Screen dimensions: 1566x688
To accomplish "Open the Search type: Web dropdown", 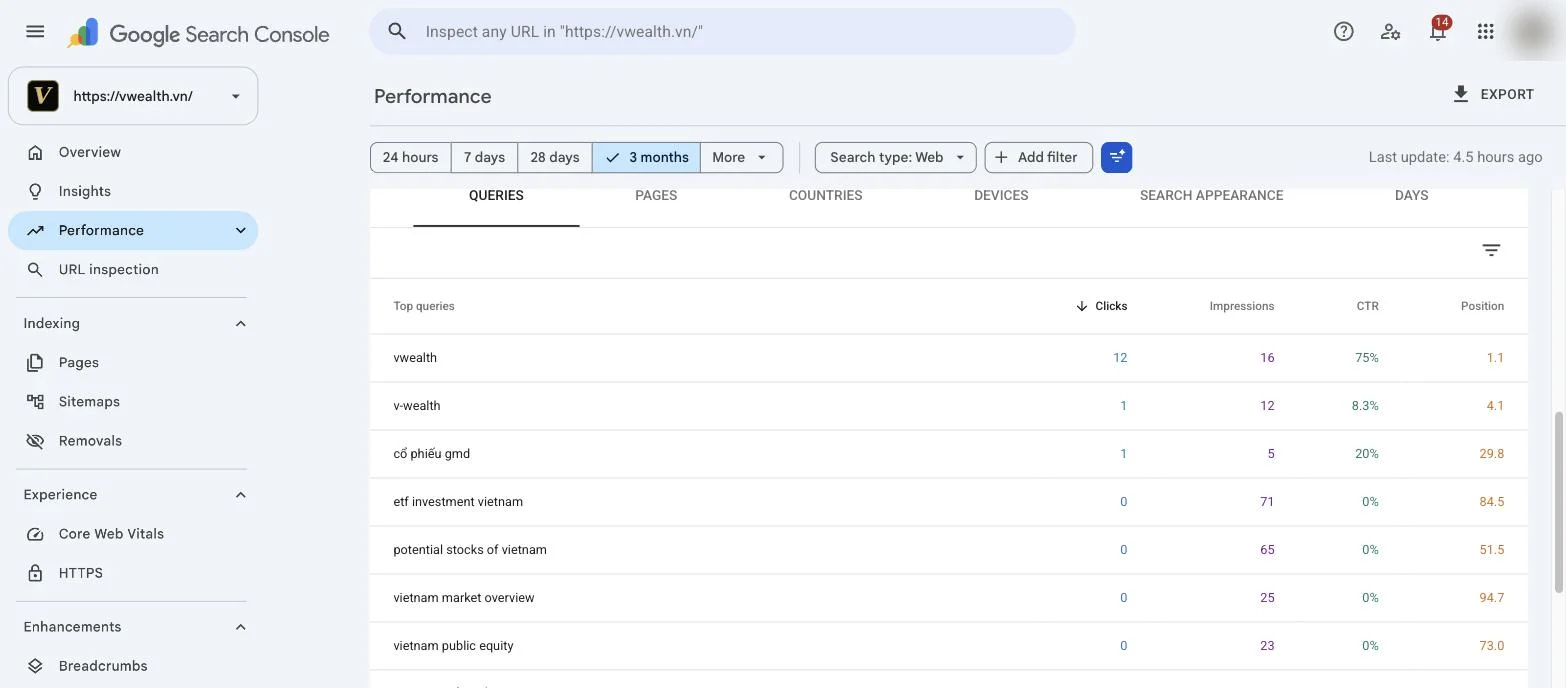I will pos(895,157).
